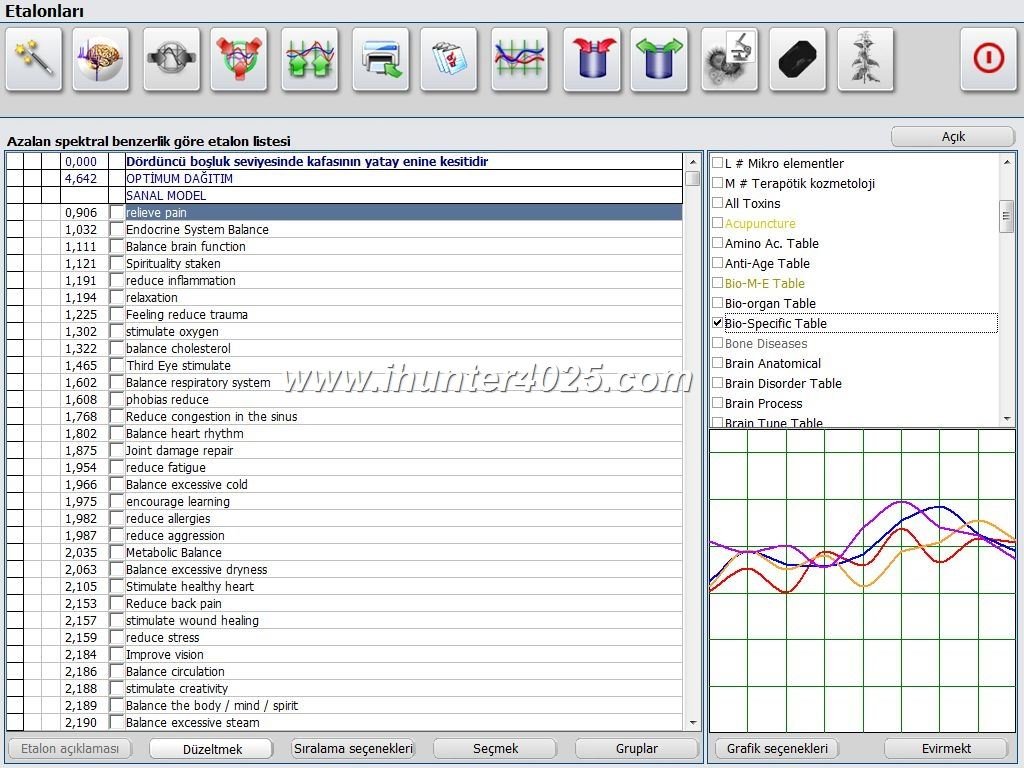Click the microscope toolbar icon
This screenshot has height=768, width=1024.
729,59
